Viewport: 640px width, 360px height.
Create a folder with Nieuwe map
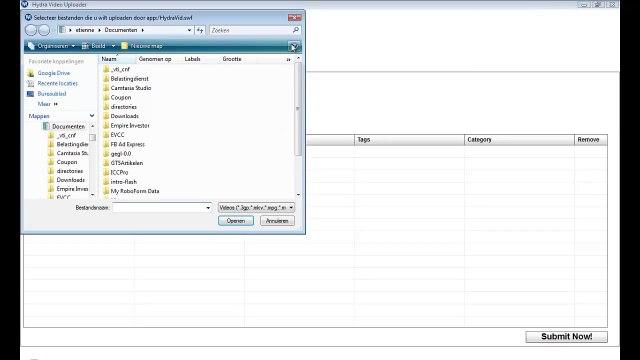142,46
